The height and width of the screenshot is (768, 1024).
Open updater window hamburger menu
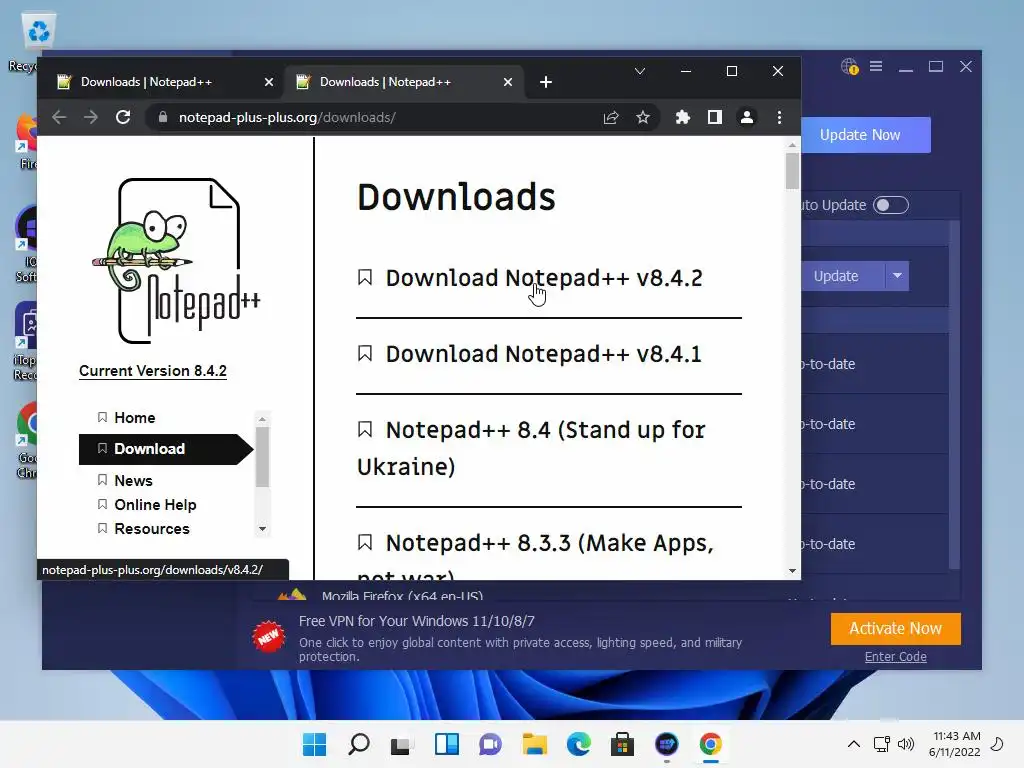coord(876,67)
